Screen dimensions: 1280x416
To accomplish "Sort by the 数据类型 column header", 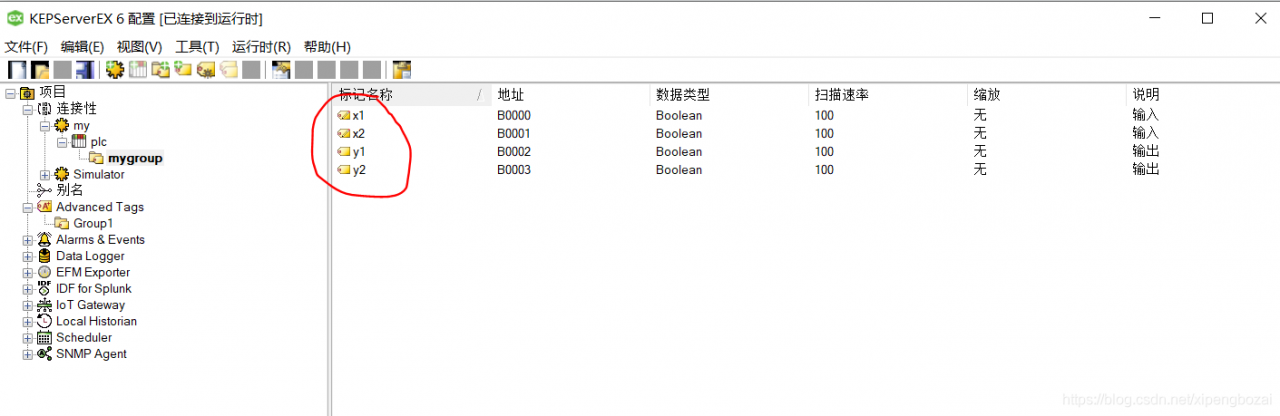I will [x=729, y=95].
